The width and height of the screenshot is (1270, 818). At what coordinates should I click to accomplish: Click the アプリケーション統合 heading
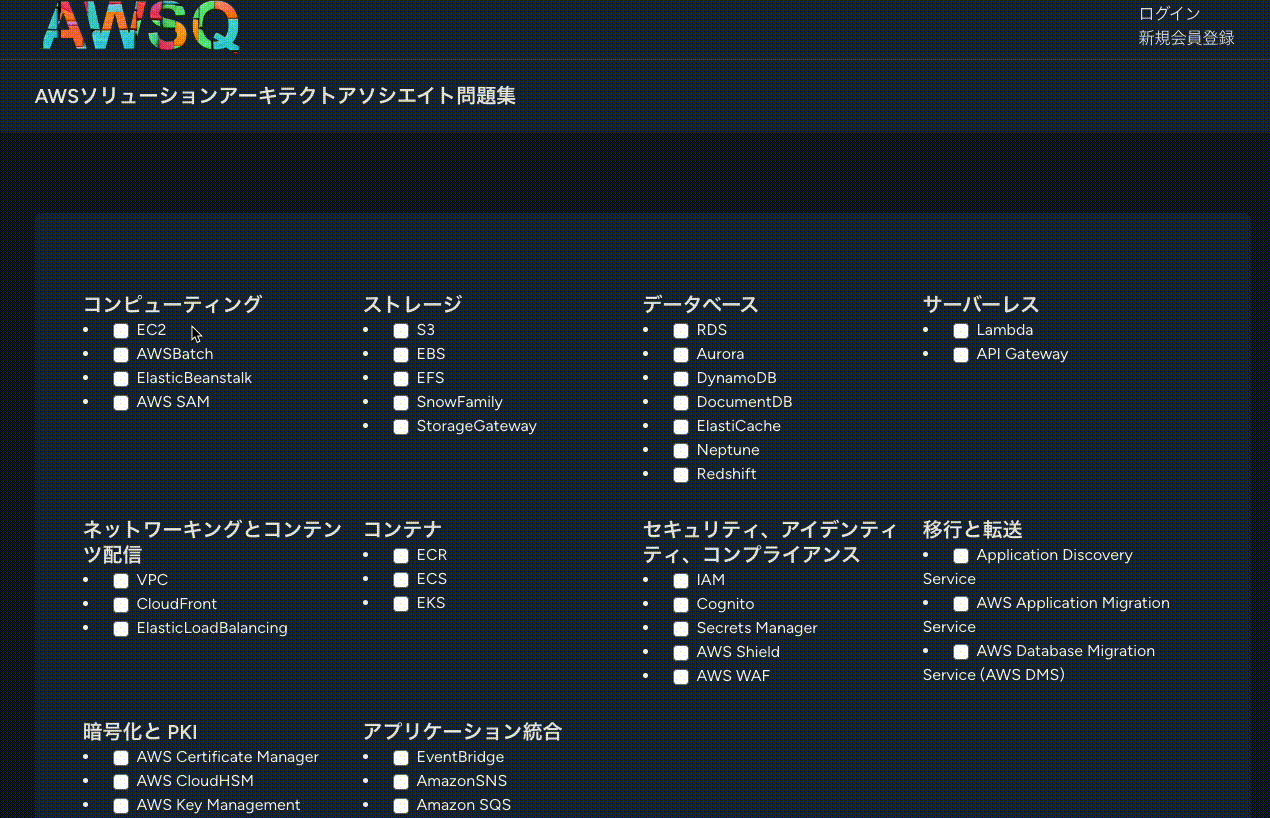click(462, 731)
